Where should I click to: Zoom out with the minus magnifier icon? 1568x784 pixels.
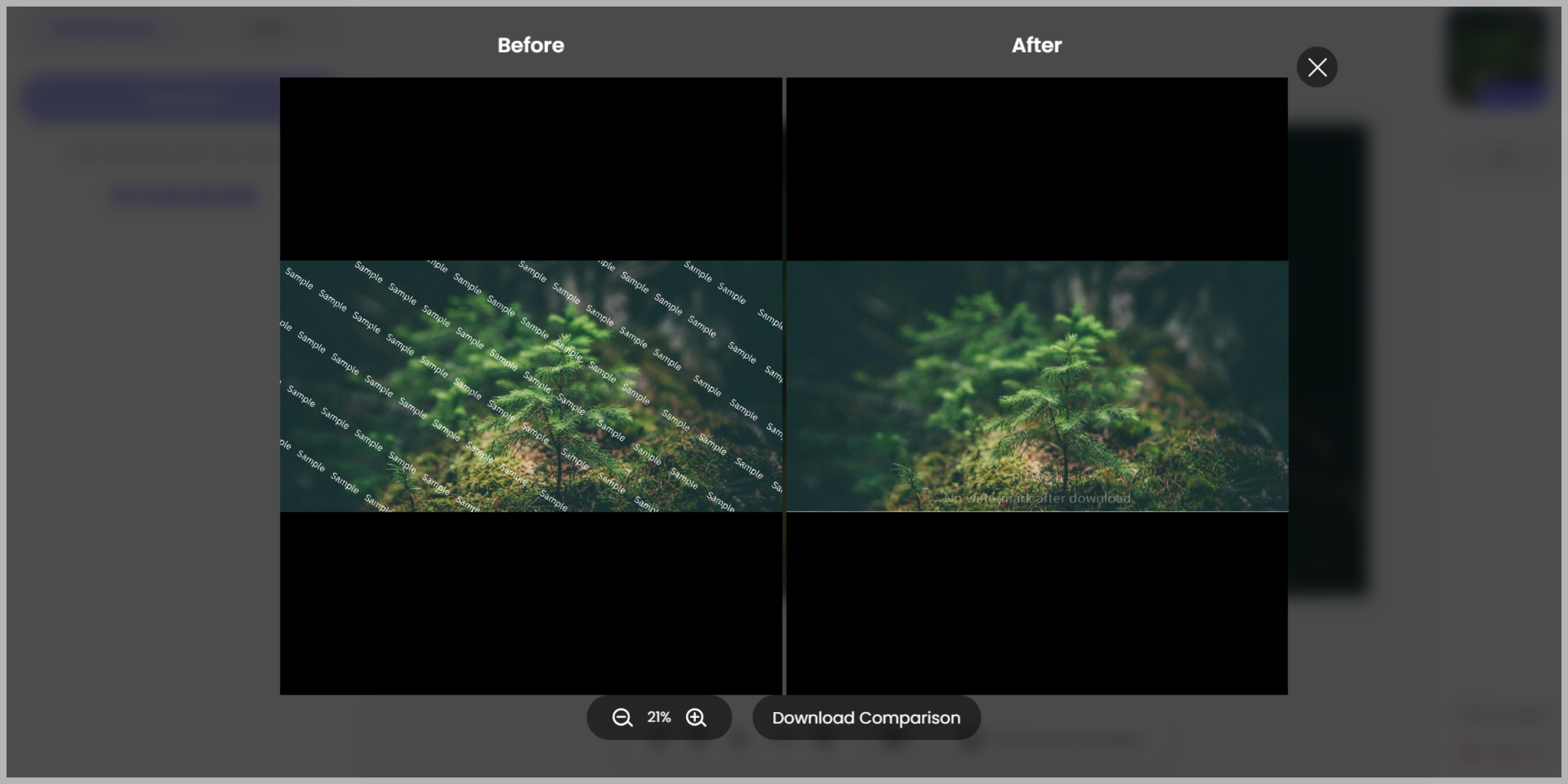coord(622,717)
